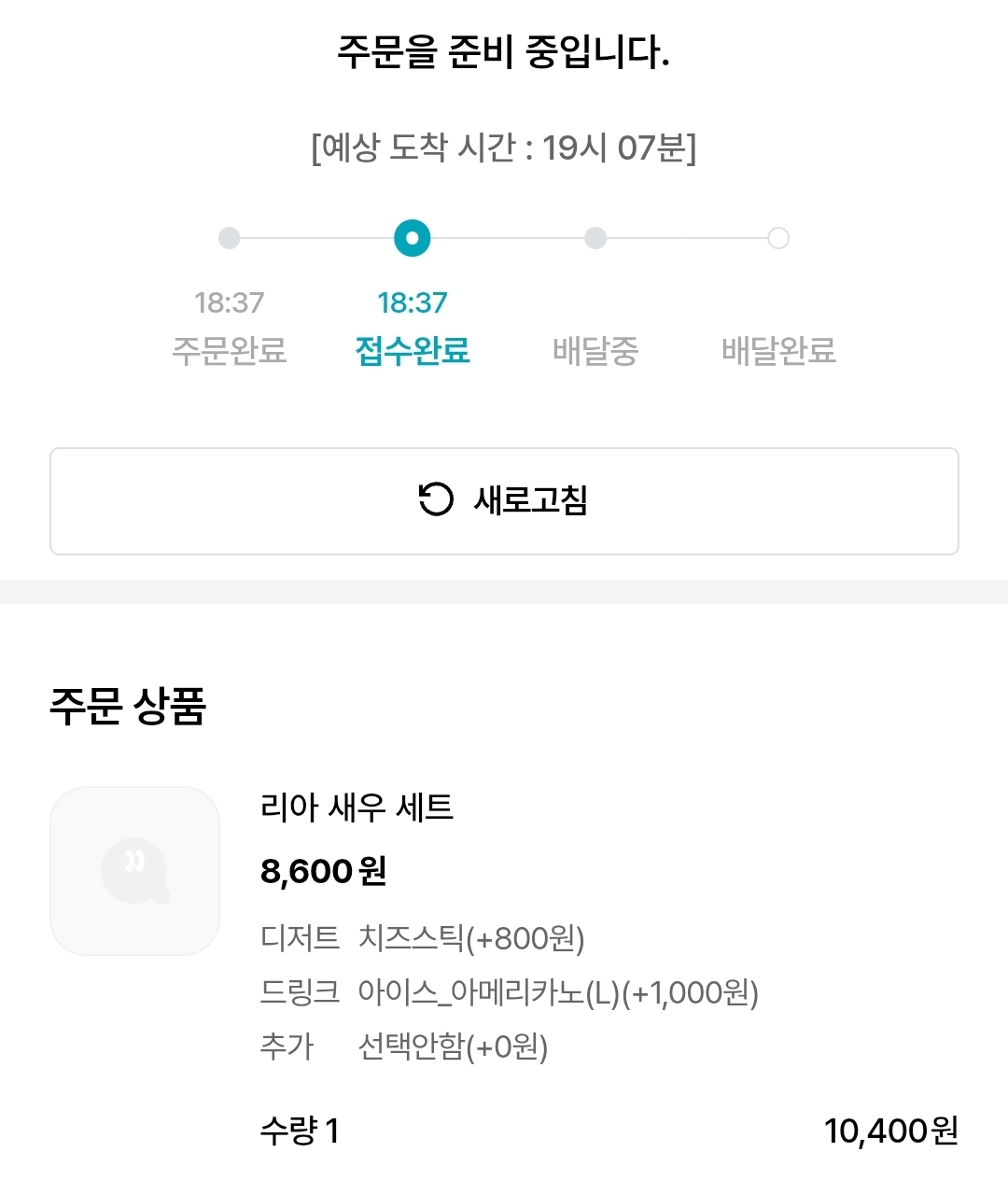
Task: Tap the 배달중 step label
Action: point(595,350)
